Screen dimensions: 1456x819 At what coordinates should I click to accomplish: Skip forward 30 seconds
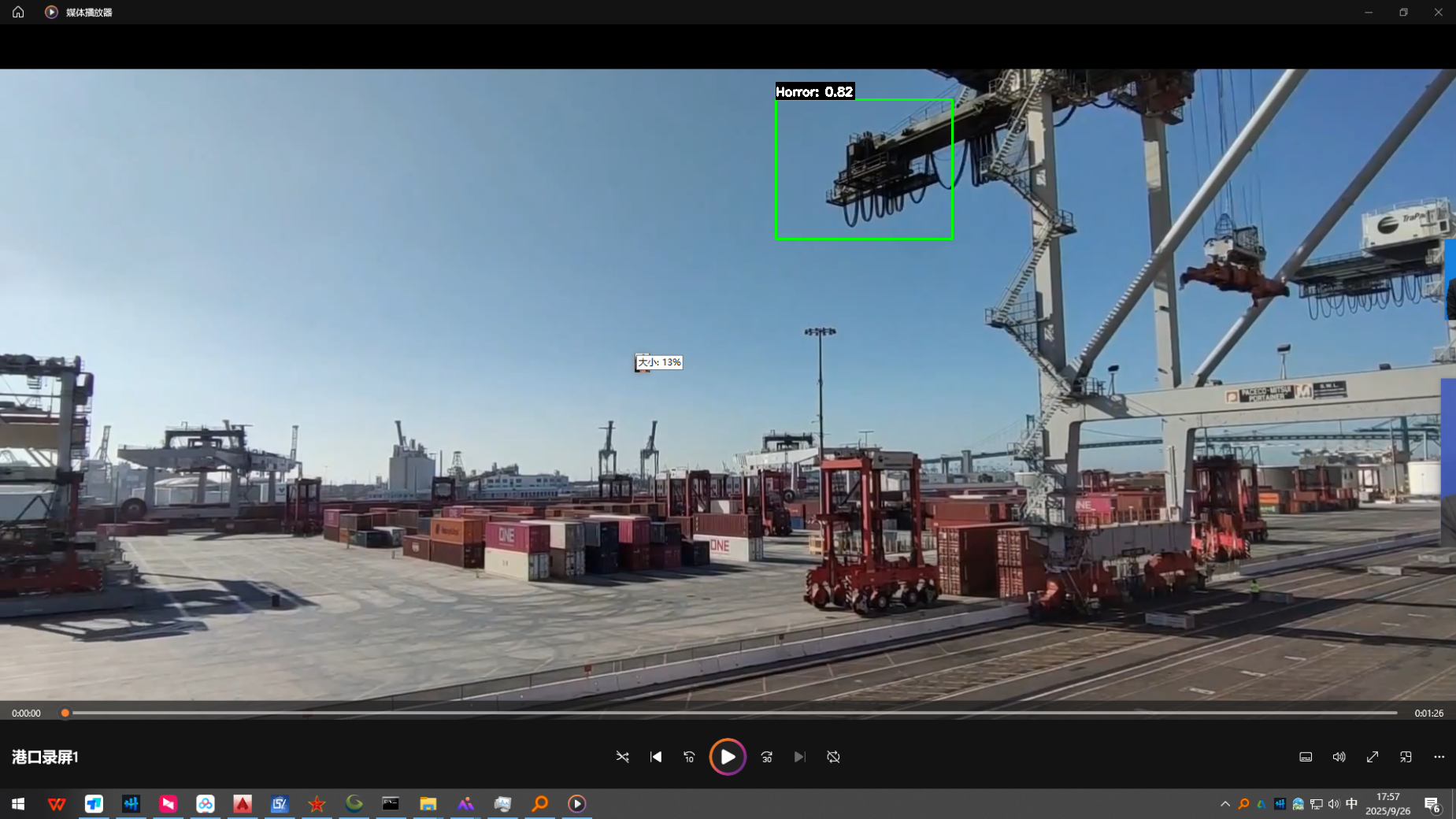pyautogui.click(x=766, y=757)
